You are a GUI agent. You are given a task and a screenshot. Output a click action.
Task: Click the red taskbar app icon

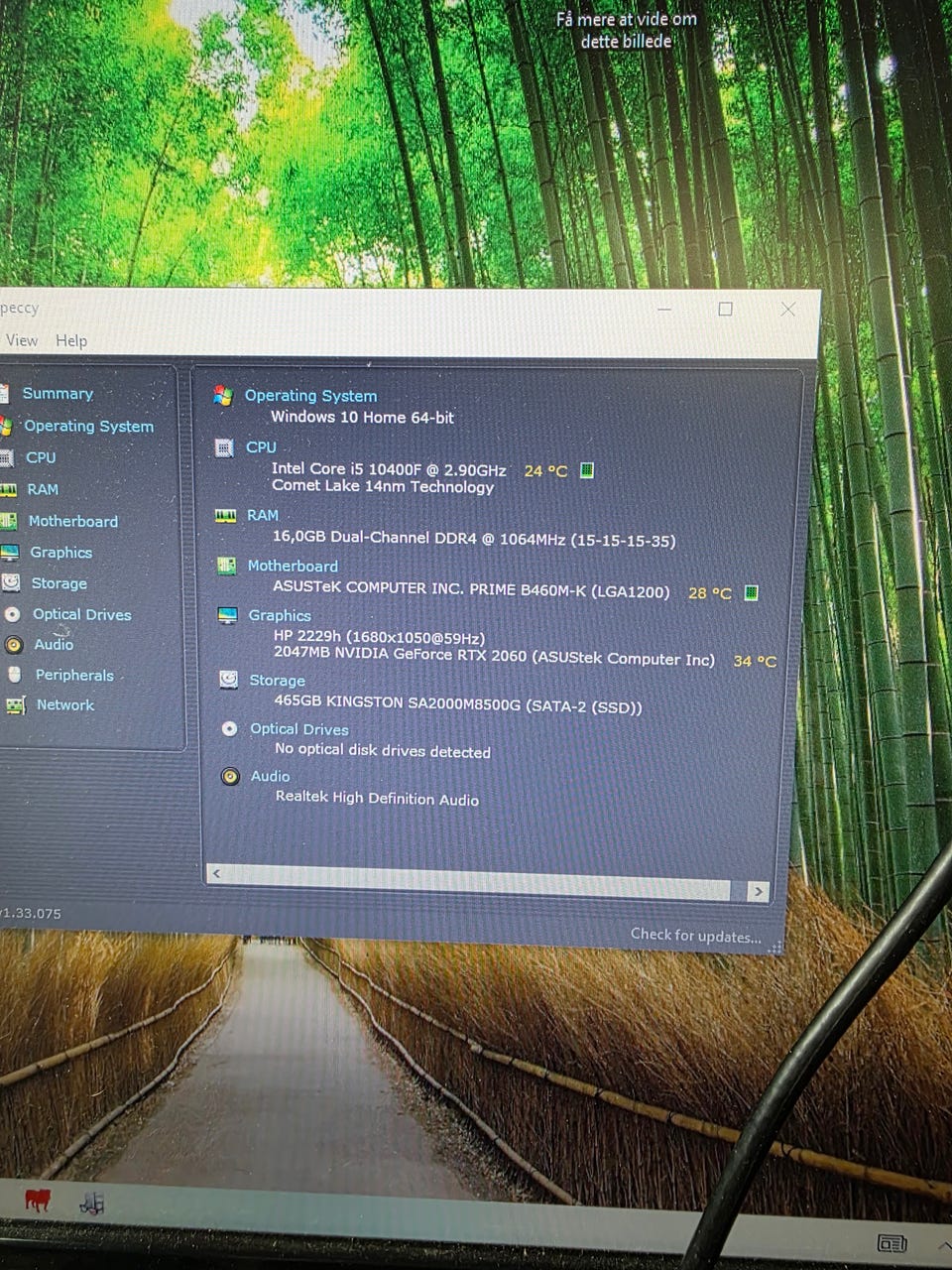[38, 1203]
